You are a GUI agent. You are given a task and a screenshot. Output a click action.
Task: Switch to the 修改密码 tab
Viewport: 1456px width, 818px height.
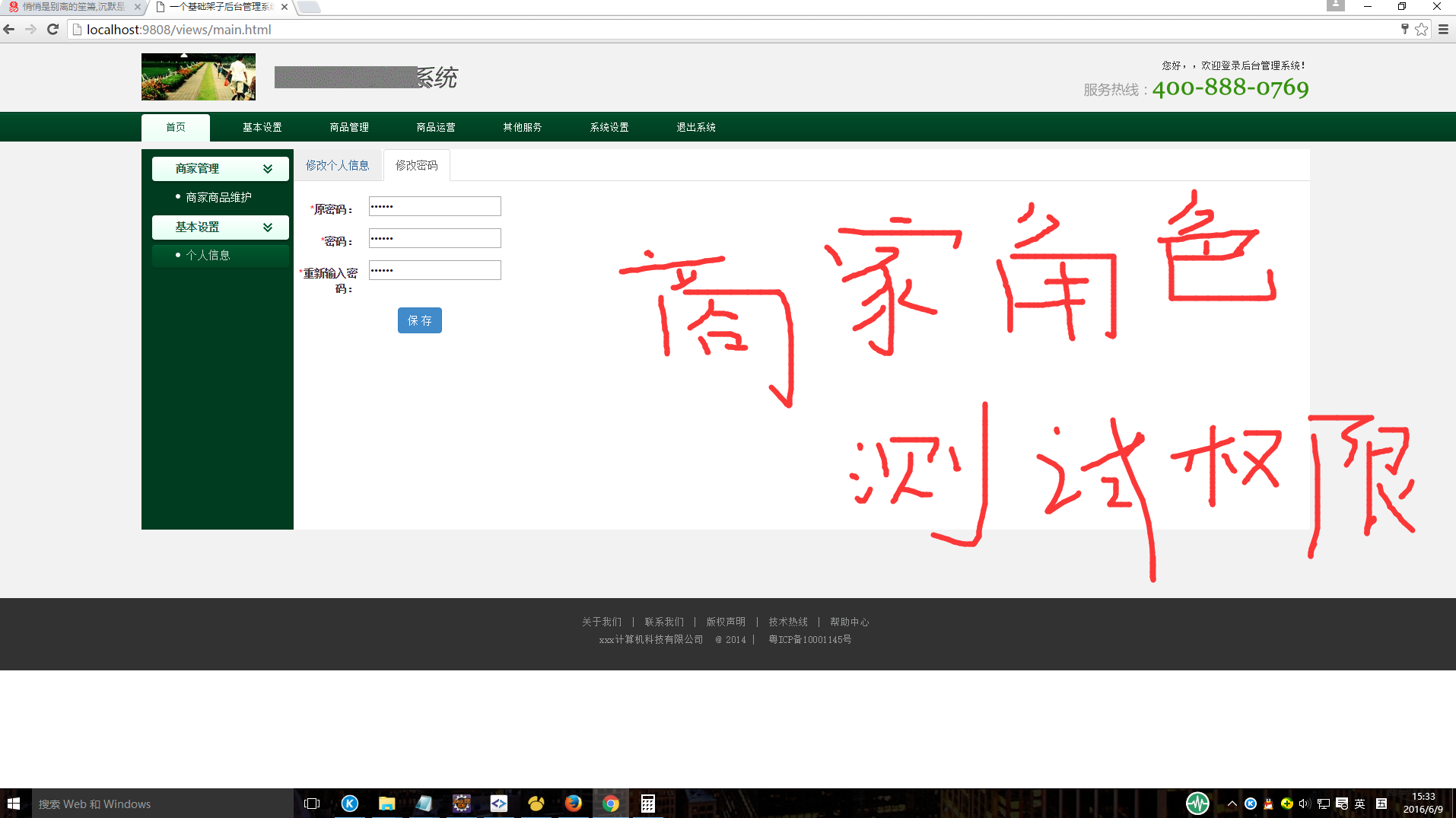tap(417, 165)
